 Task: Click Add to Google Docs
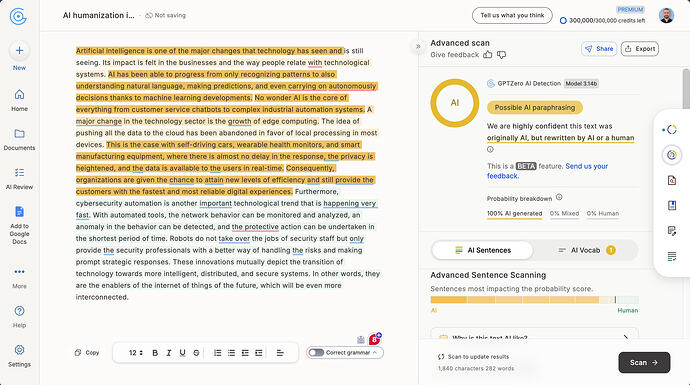click(x=19, y=225)
